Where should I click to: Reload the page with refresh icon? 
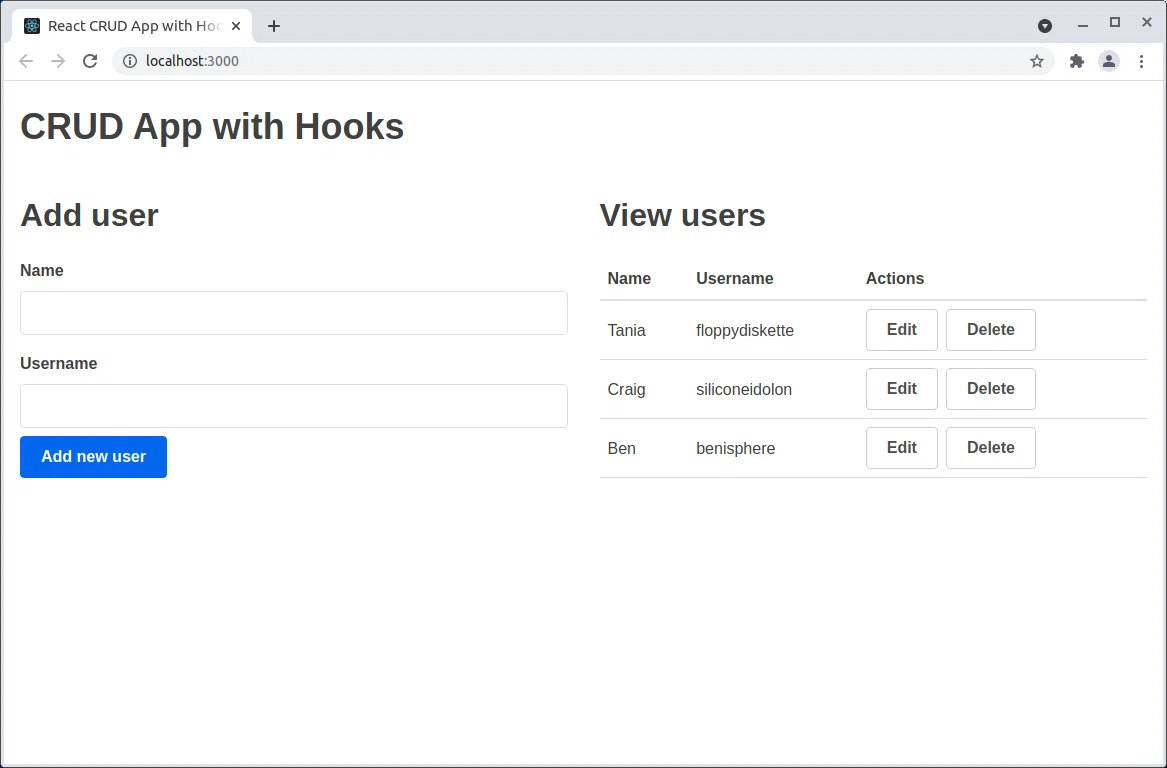(90, 61)
